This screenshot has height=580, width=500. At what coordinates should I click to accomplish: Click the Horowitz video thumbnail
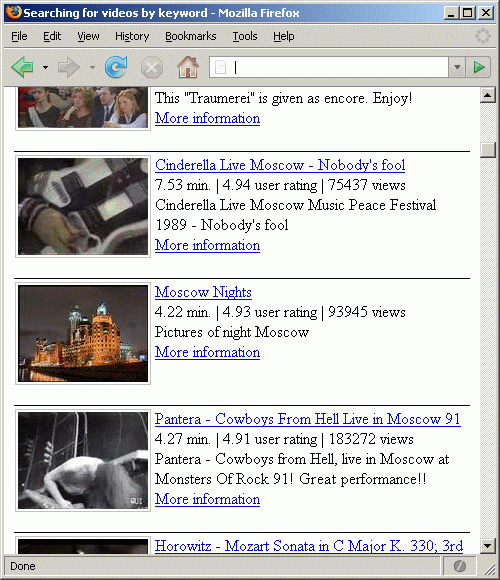click(x=83, y=545)
